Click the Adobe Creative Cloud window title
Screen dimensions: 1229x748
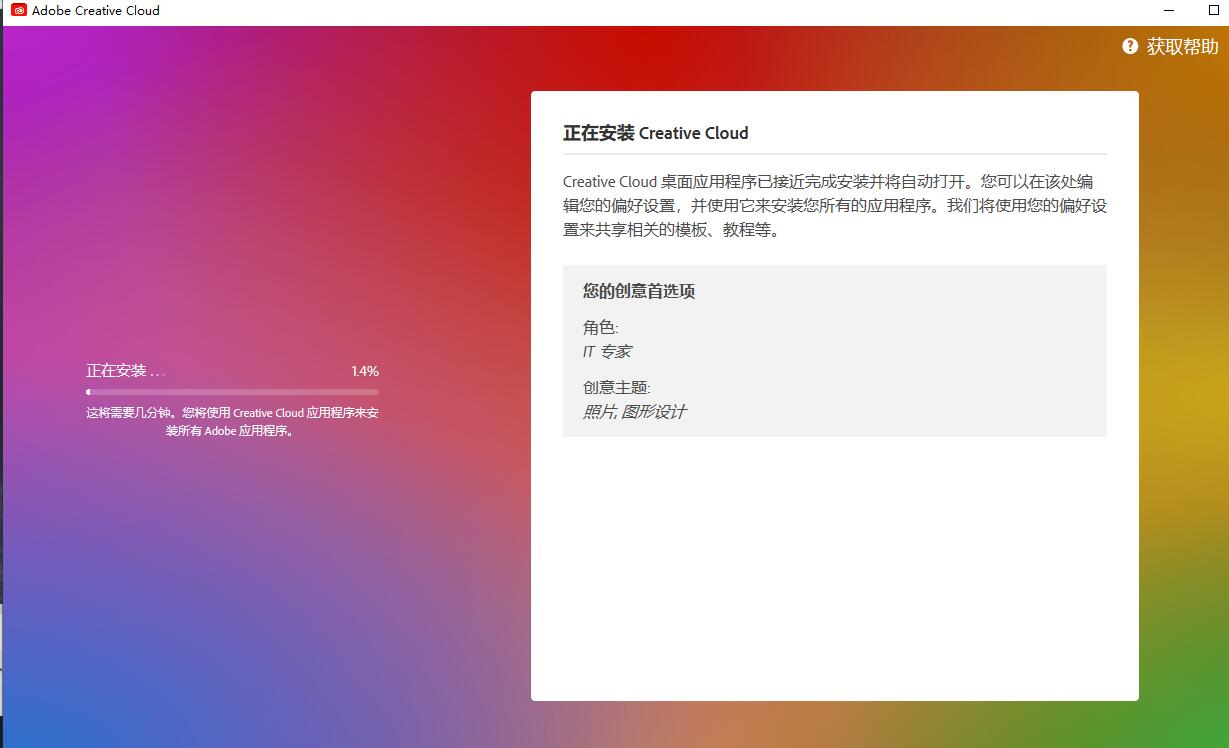95,10
